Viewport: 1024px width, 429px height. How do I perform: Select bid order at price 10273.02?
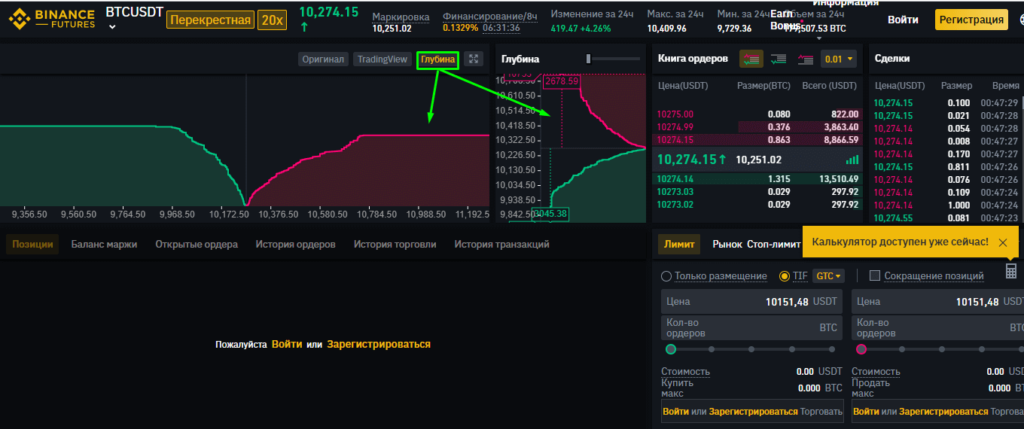(756, 204)
